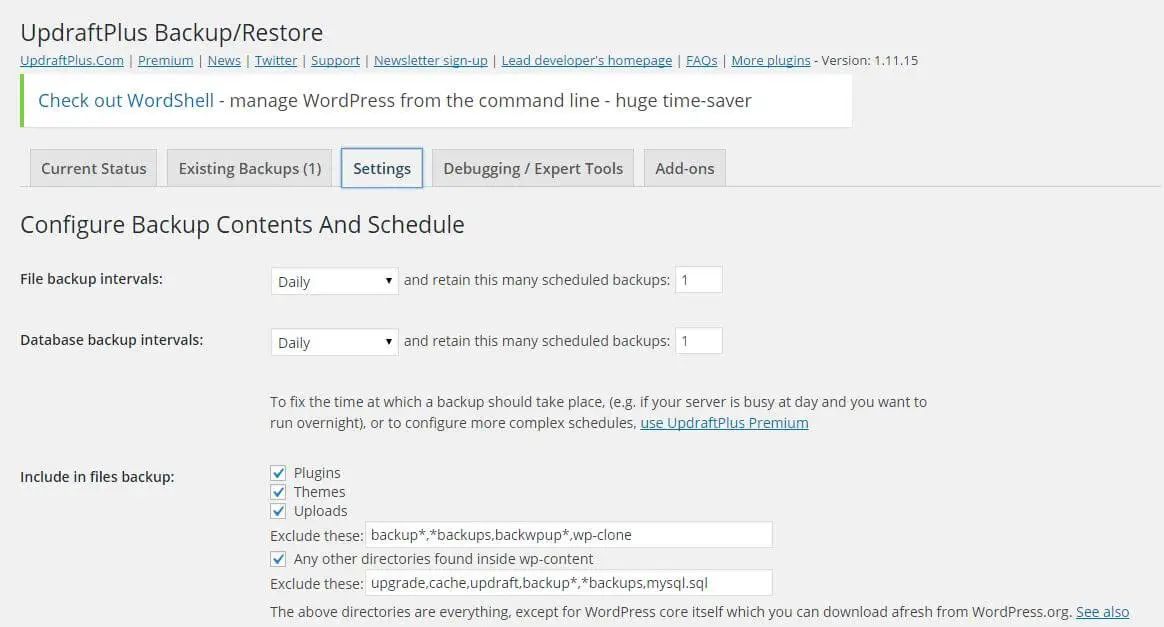Open the FAQs link
This screenshot has width=1164, height=627.
coord(701,60)
